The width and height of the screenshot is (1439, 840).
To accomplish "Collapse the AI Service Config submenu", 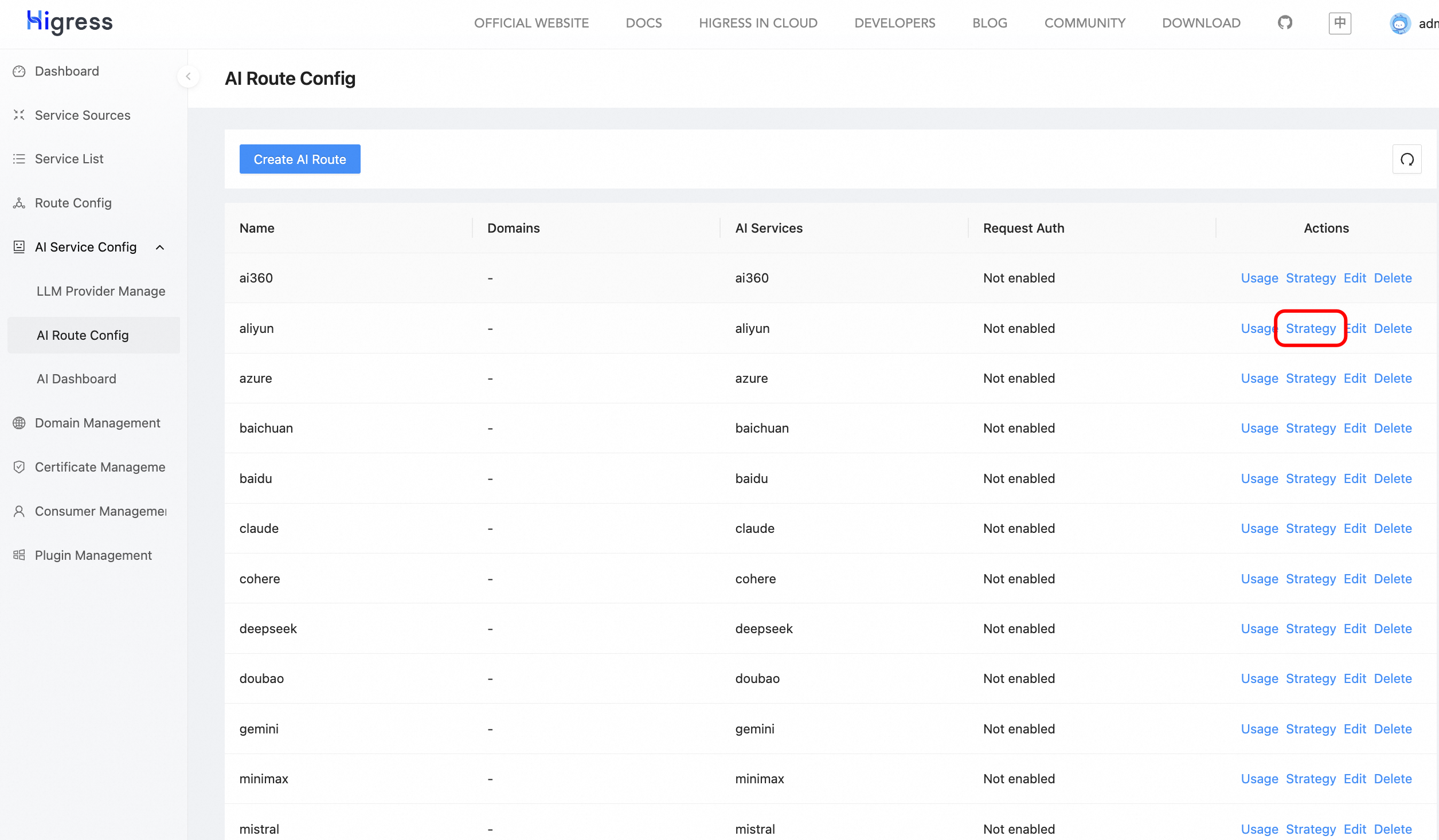I will click(160, 248).
